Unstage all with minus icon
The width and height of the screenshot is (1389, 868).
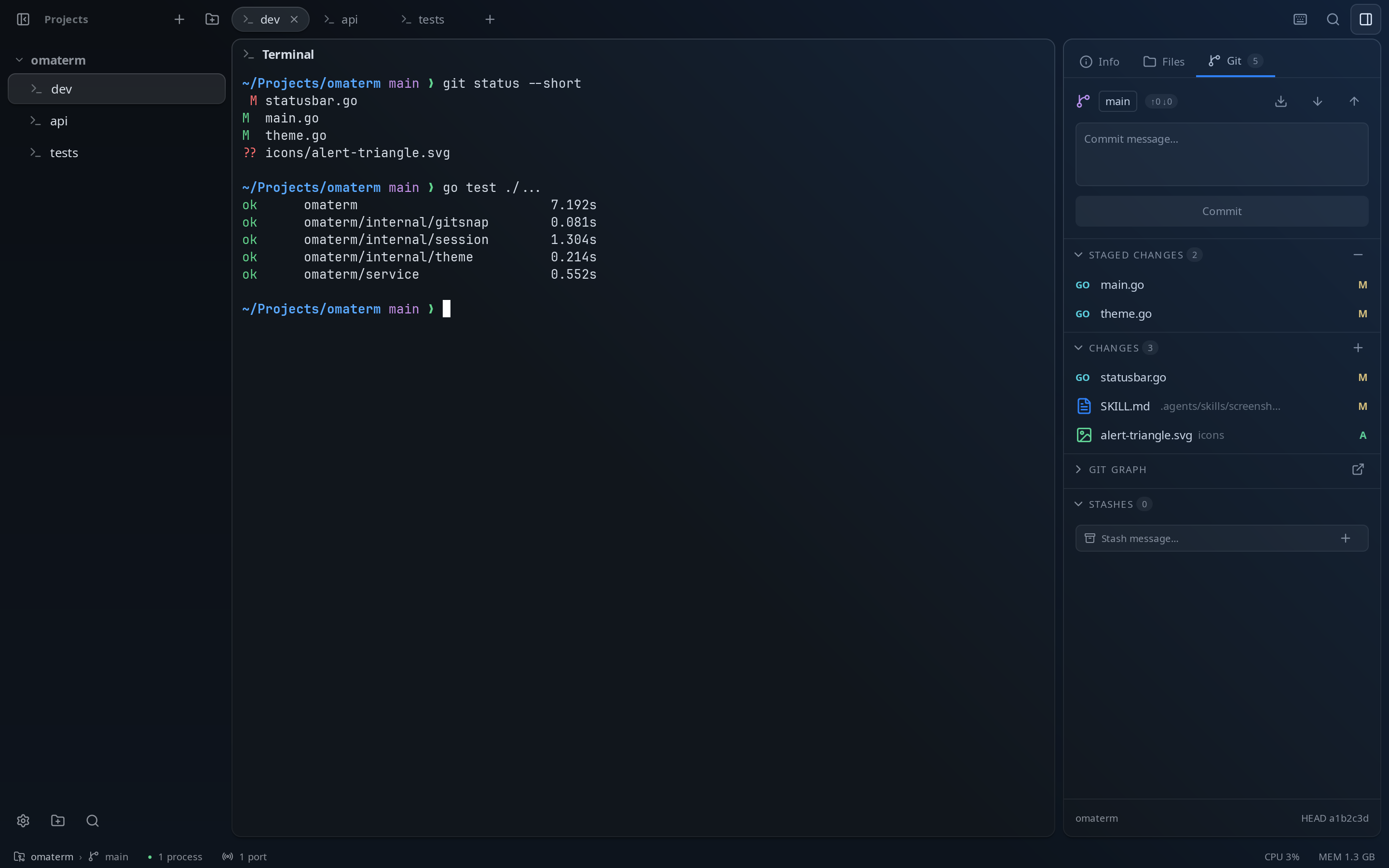pyautogui.click(x=1358, y=255)
